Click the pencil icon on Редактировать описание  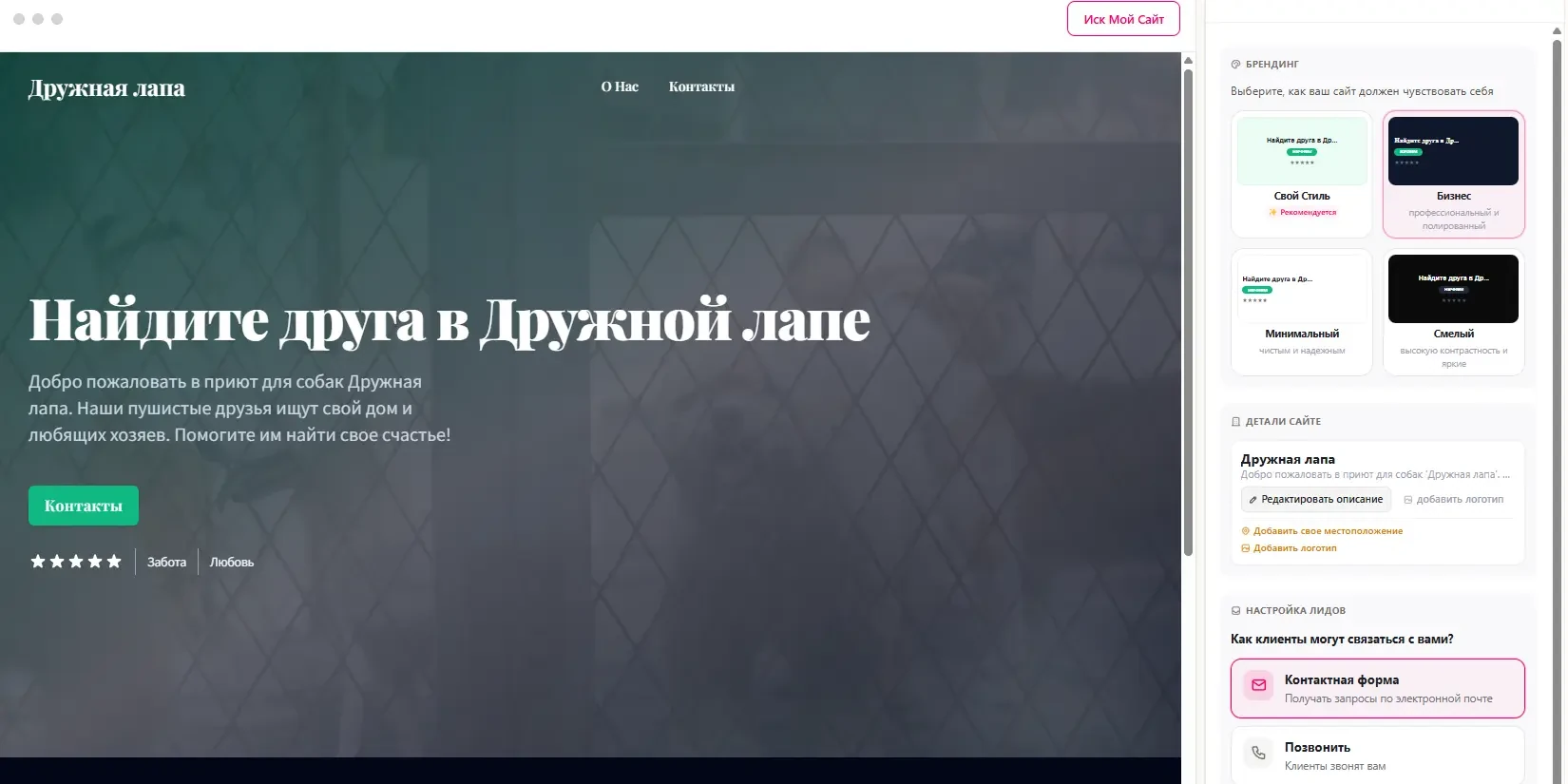coord(1252,500)
